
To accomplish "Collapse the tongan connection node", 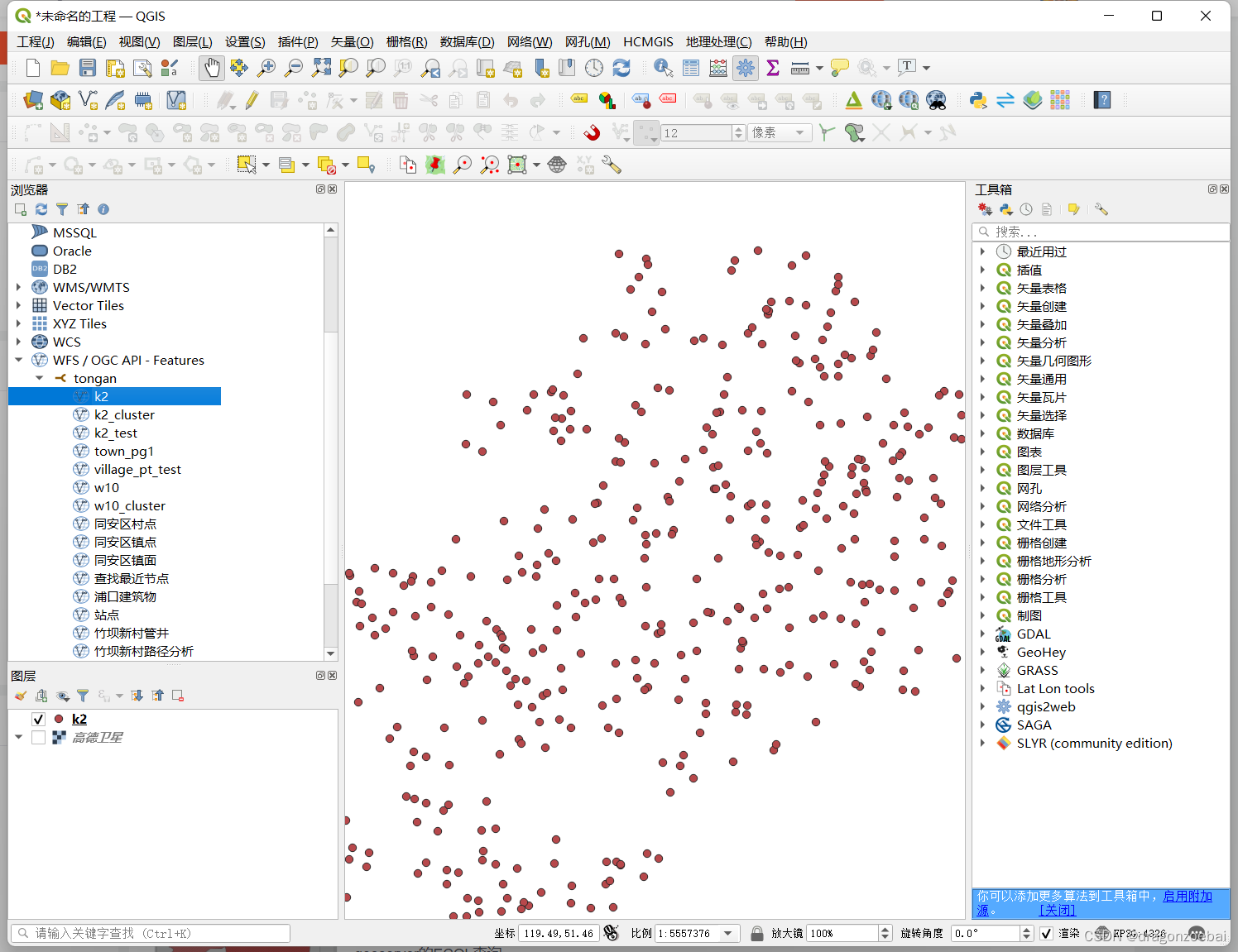I will (x=39, y=378).
